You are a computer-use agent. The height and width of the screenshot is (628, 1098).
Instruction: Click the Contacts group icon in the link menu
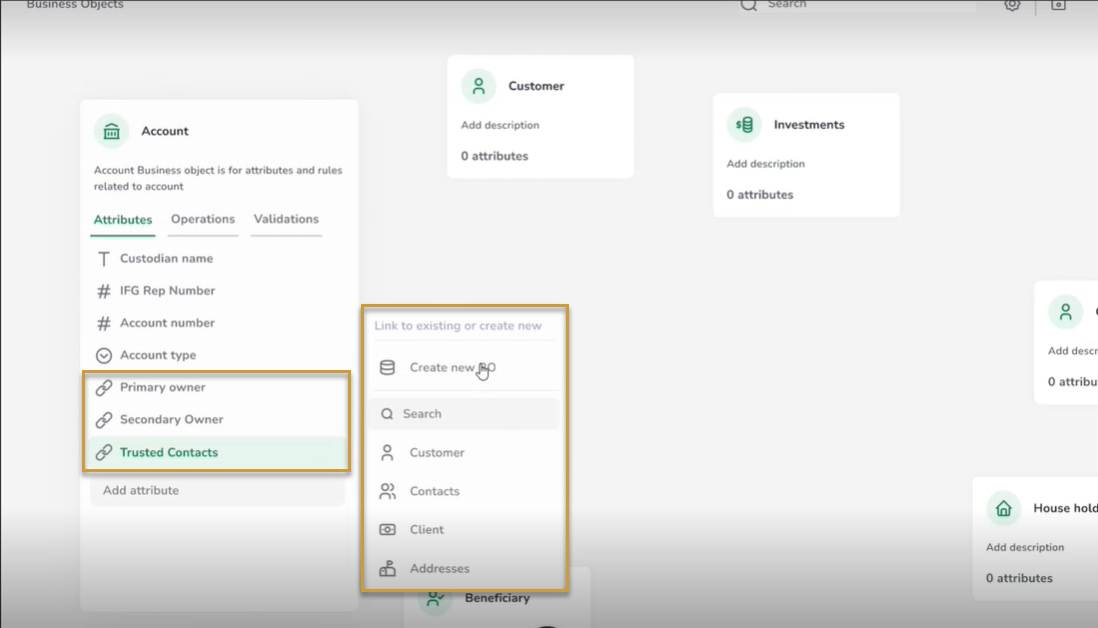pyautogui.click(x=388, y=491)
